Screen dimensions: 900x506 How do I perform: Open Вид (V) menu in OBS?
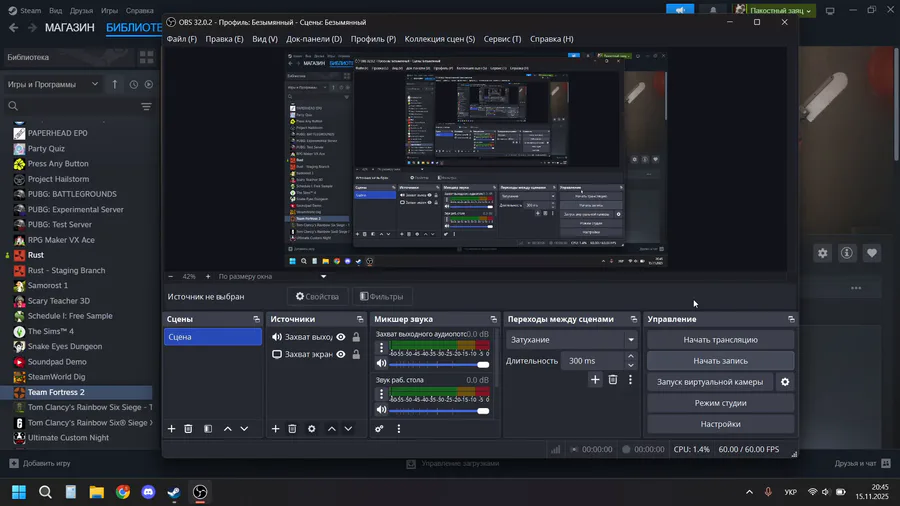265,39
